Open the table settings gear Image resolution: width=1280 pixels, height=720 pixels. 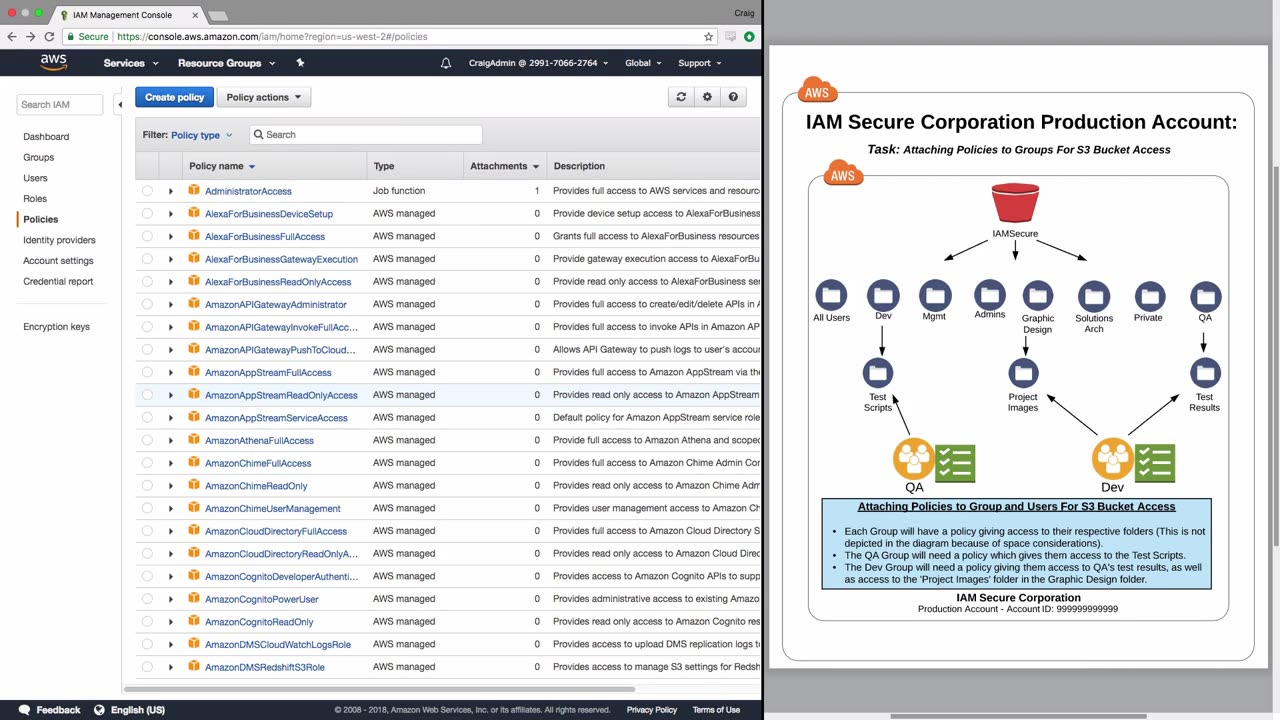coord(707,97)
